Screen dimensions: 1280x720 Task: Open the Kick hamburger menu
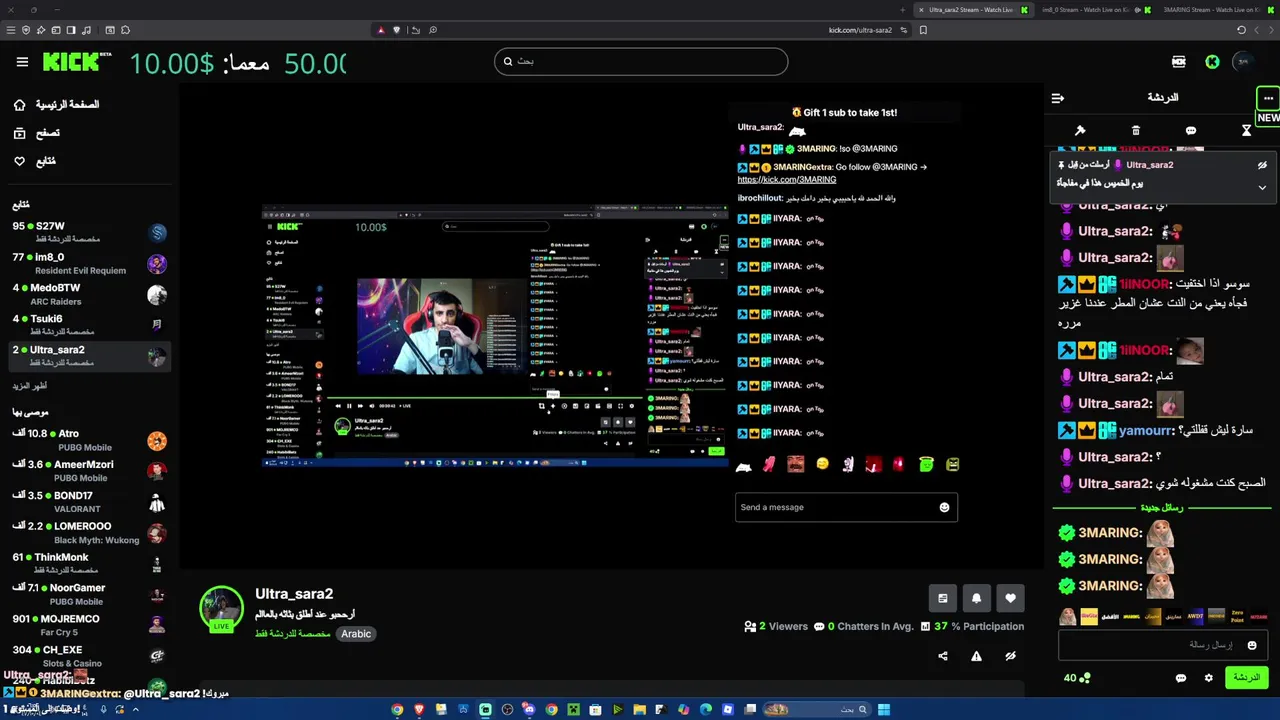coord(22,62)
